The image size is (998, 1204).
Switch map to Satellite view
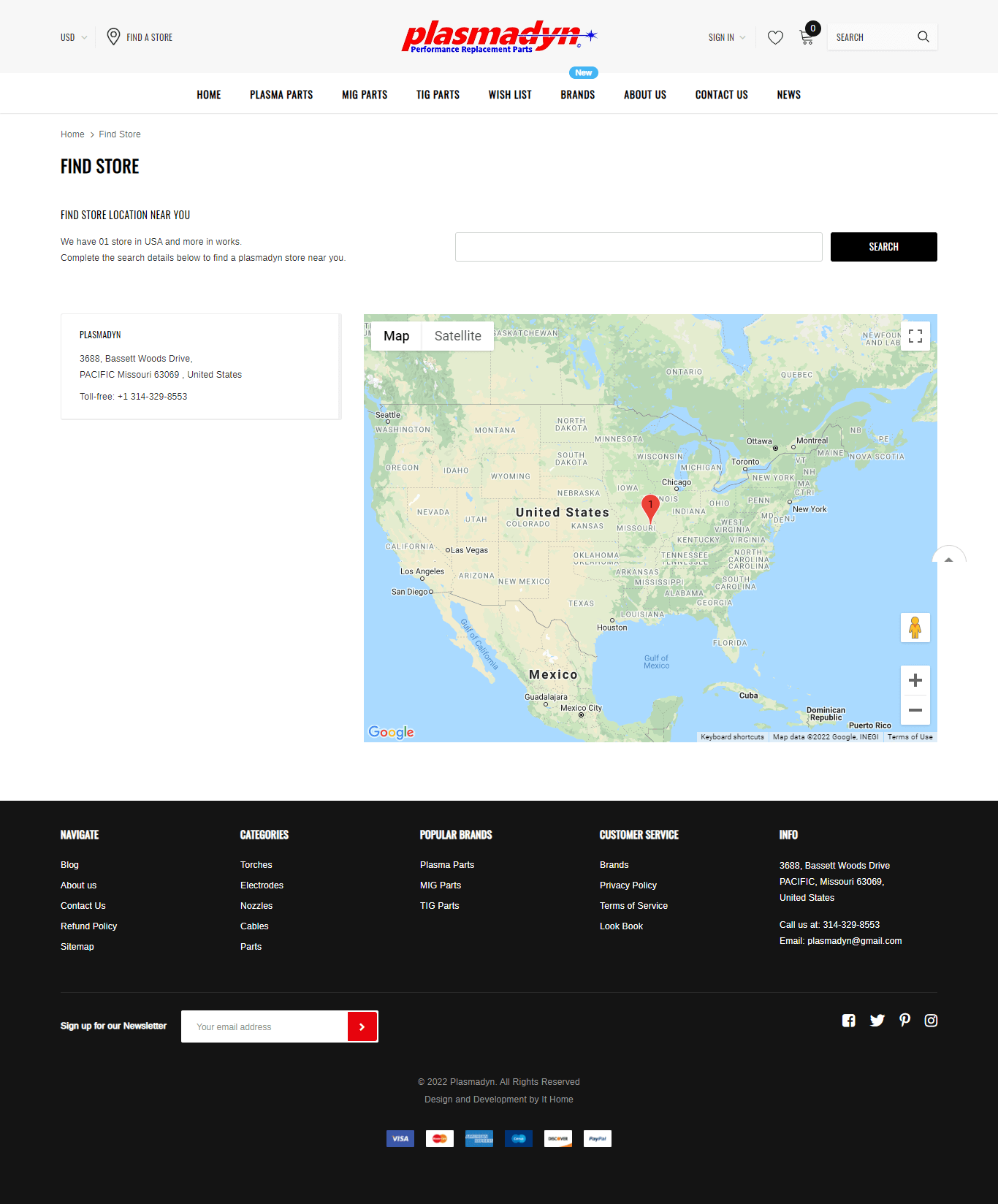pos(458,336)
